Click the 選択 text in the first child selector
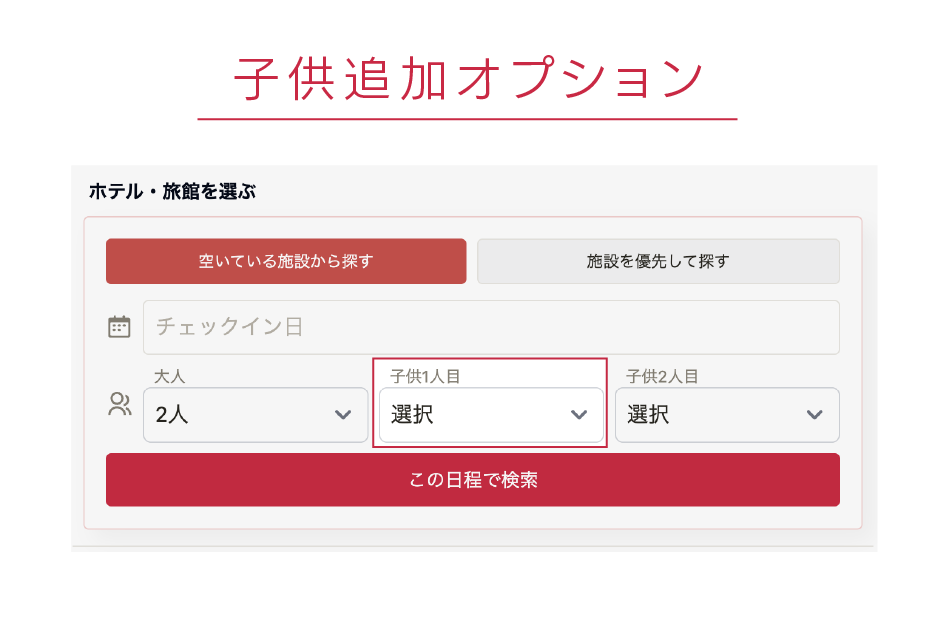 [412, 415]
